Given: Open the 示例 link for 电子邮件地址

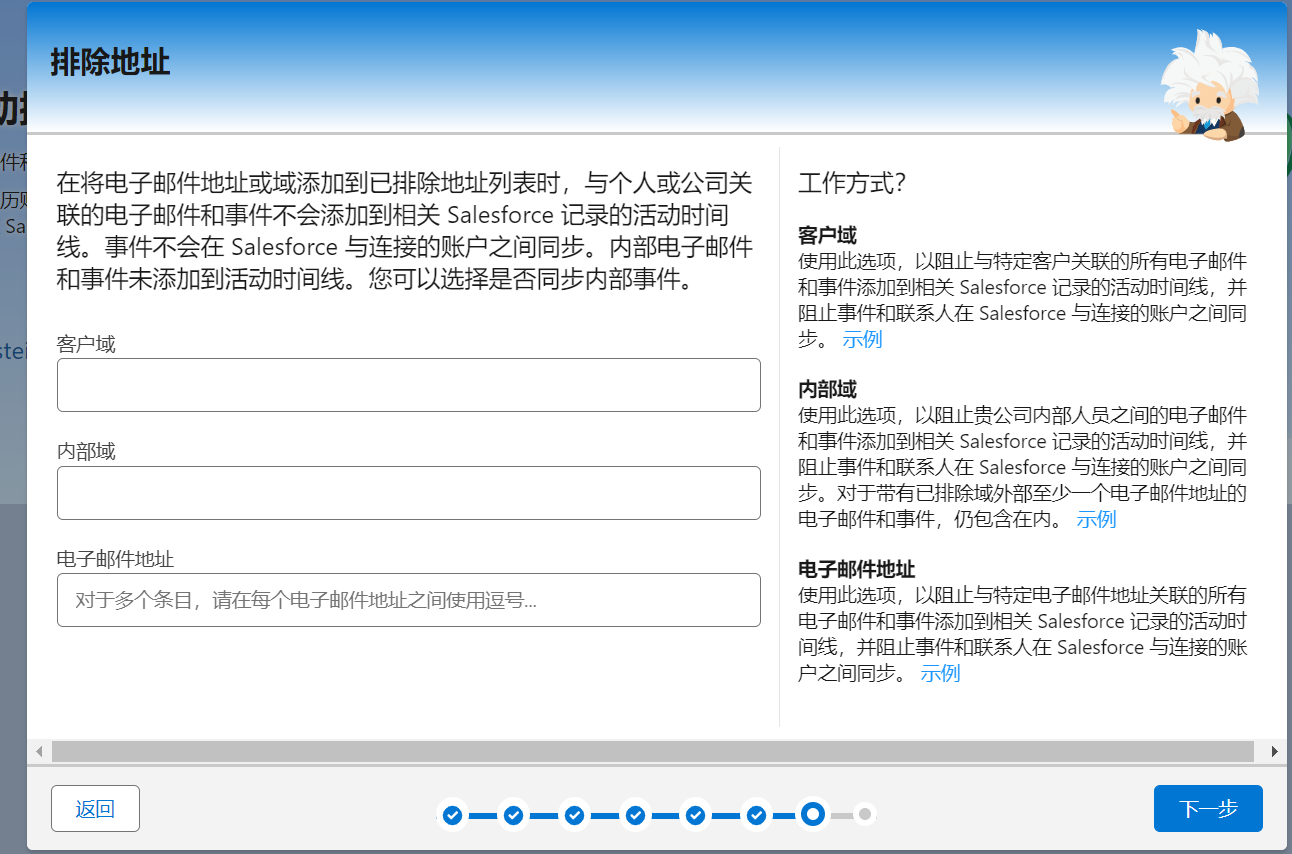Looking at the screenshot, I should (941, 673).
